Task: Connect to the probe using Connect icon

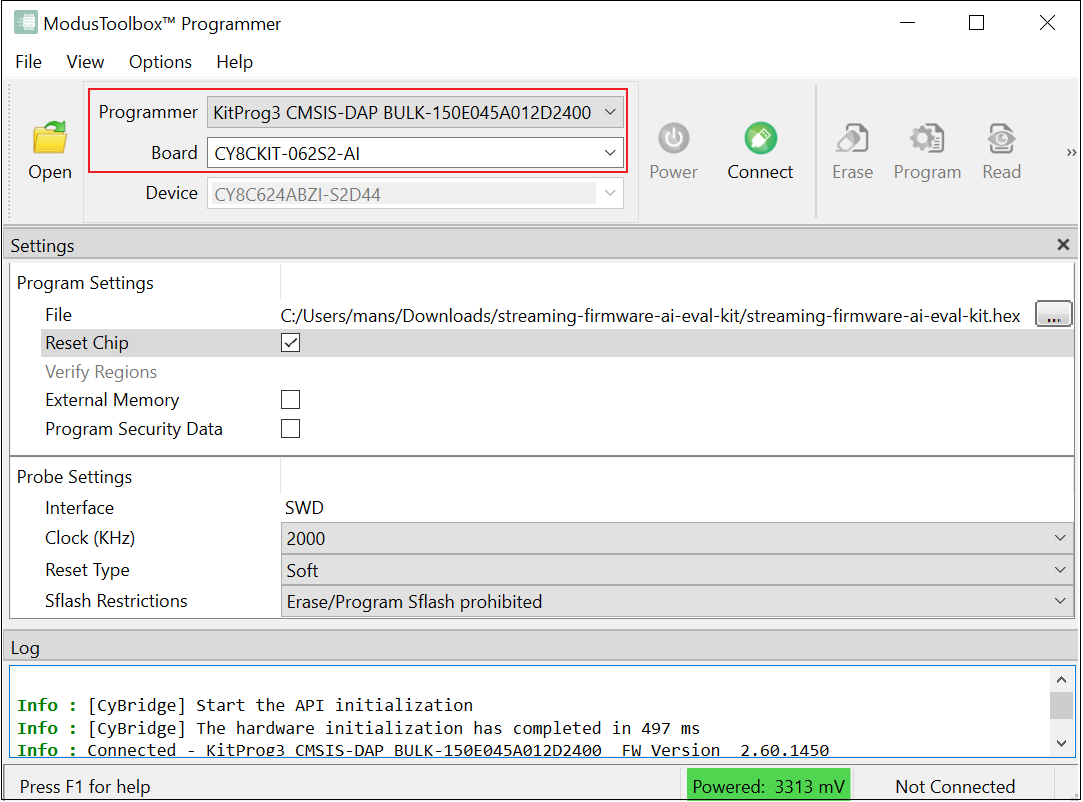Action: 760,138
